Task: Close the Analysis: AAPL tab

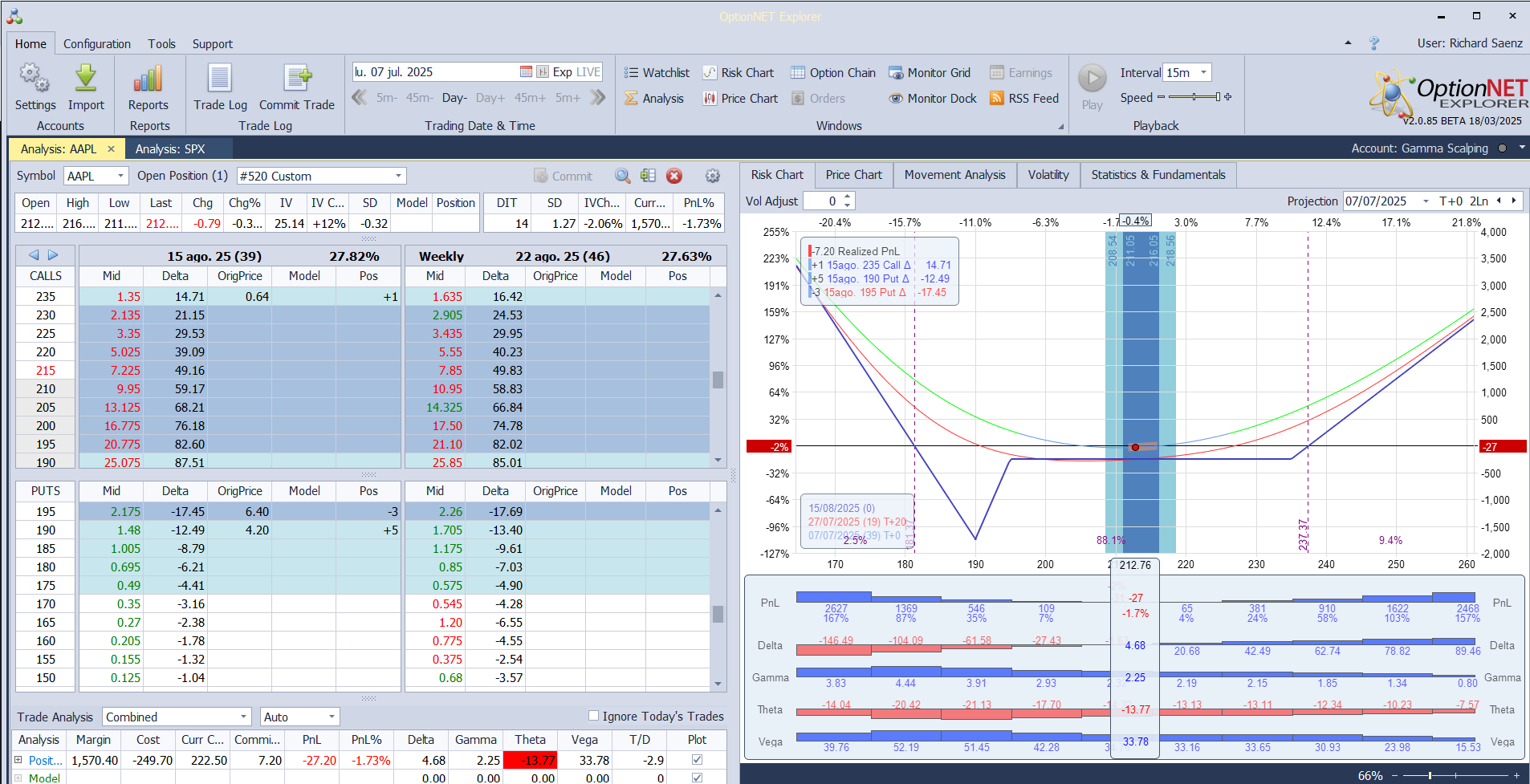Action: [111, 148]
